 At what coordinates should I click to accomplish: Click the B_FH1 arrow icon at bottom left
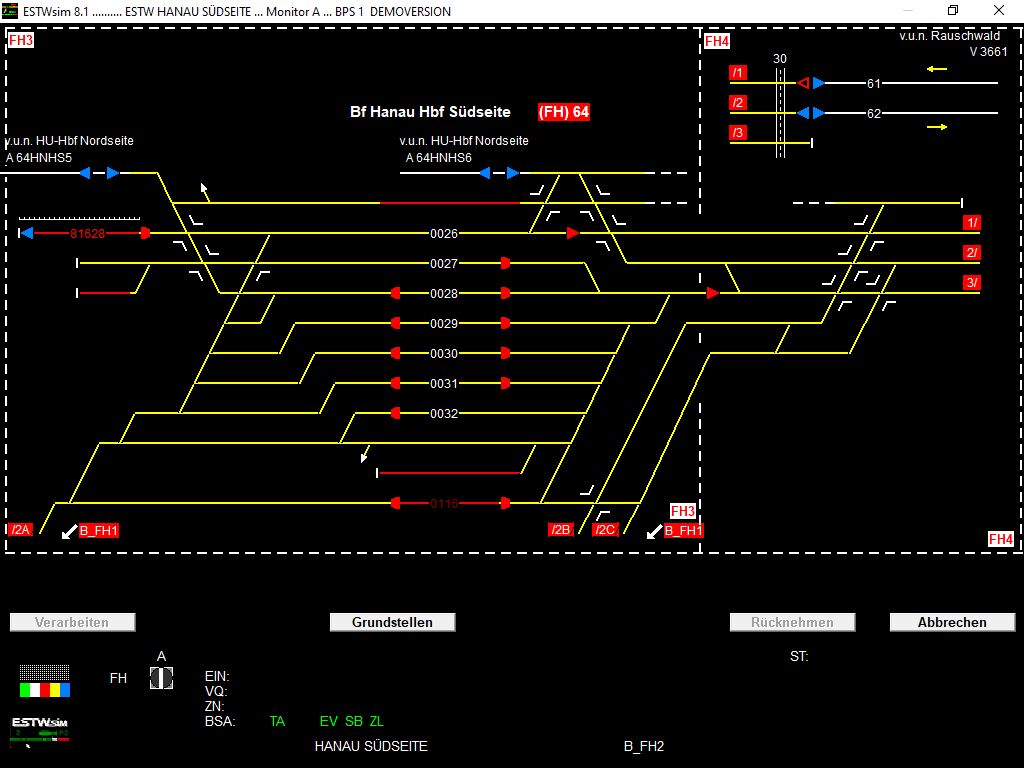pos(69,531)
